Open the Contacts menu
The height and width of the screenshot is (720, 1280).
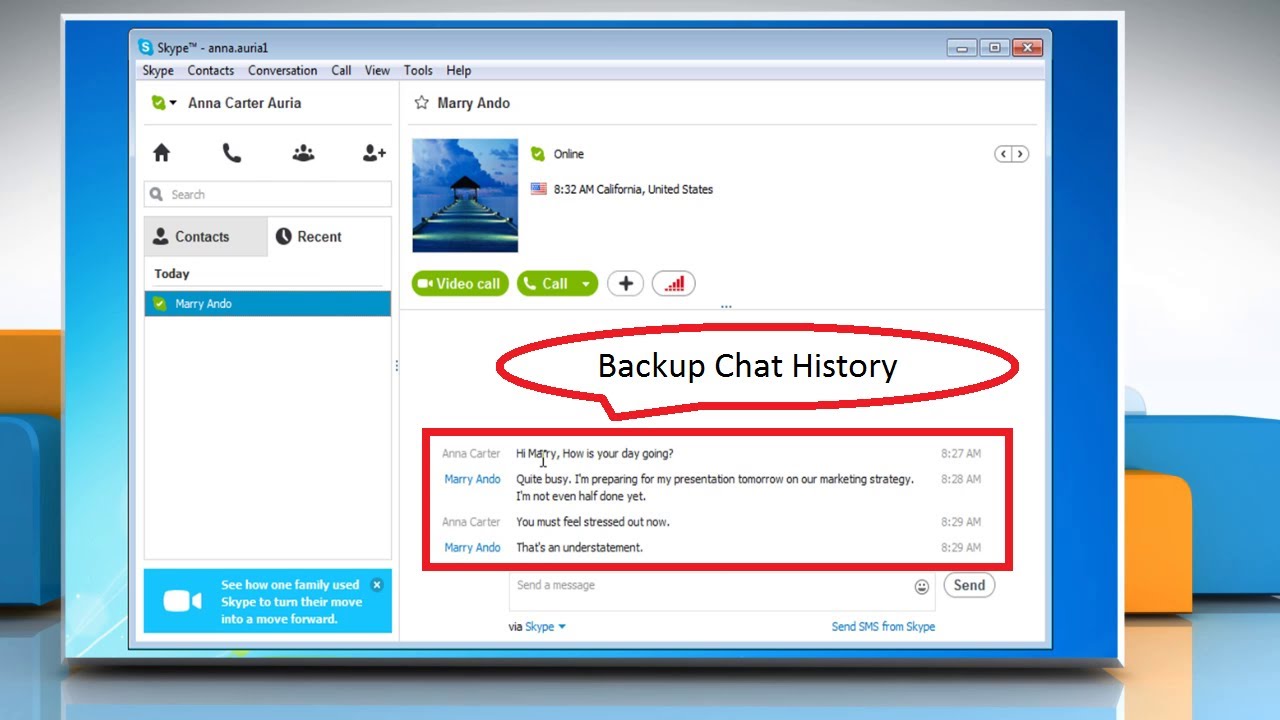tap(211, 71)
